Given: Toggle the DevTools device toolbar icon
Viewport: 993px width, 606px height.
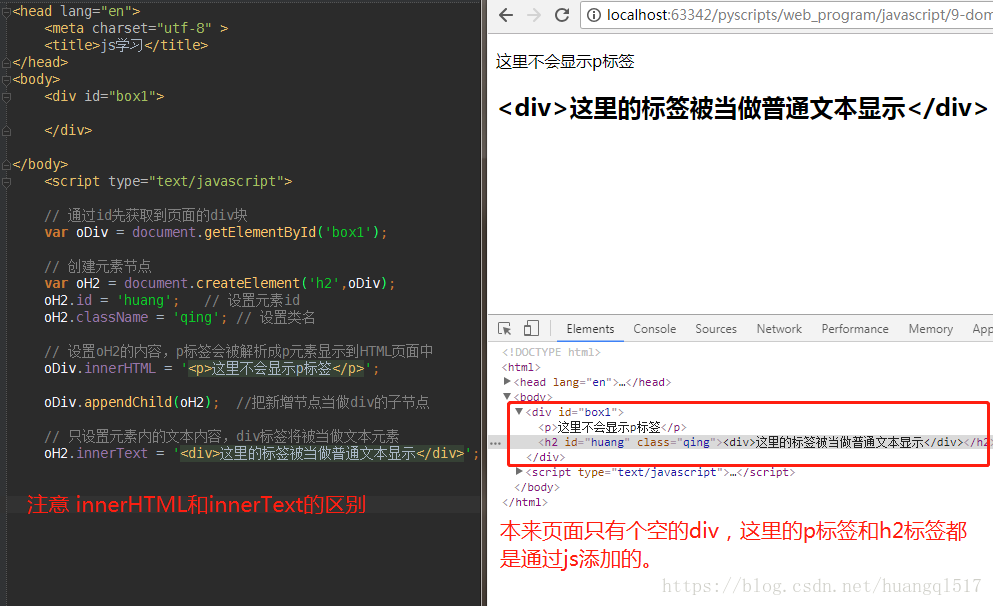Looking at the screenshot, I should (531, 328).
